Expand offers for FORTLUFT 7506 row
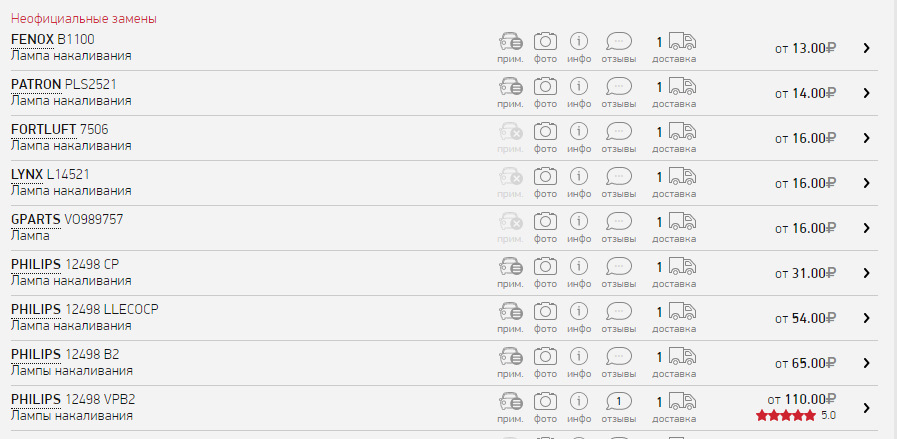 coord(866,138)
